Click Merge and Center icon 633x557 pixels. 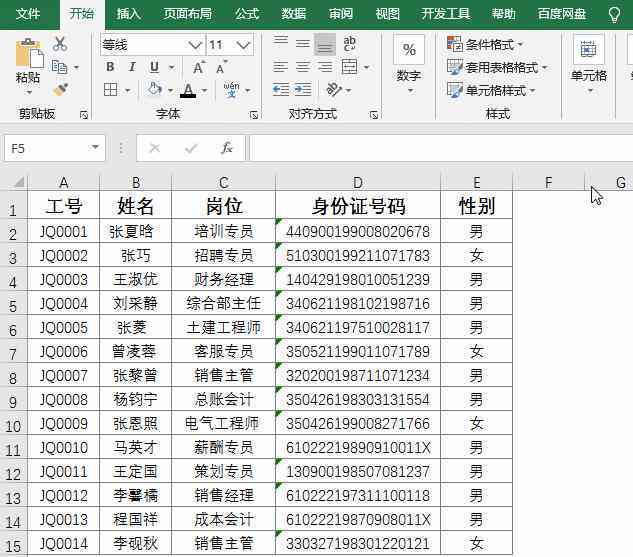tap(350, 67)
